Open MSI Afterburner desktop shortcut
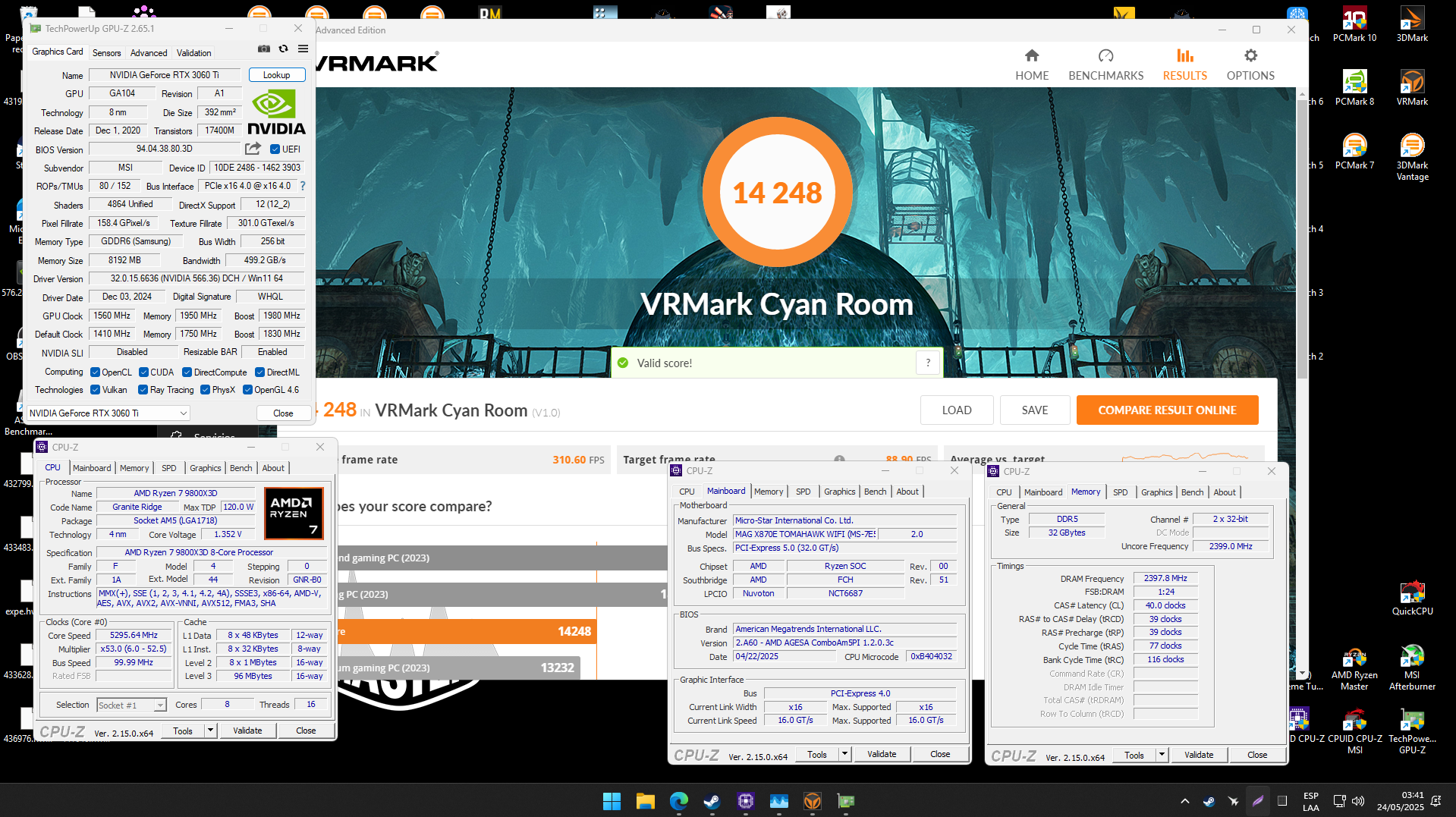The height and width of the screenshot is (817, 1456). [1412, 668]
